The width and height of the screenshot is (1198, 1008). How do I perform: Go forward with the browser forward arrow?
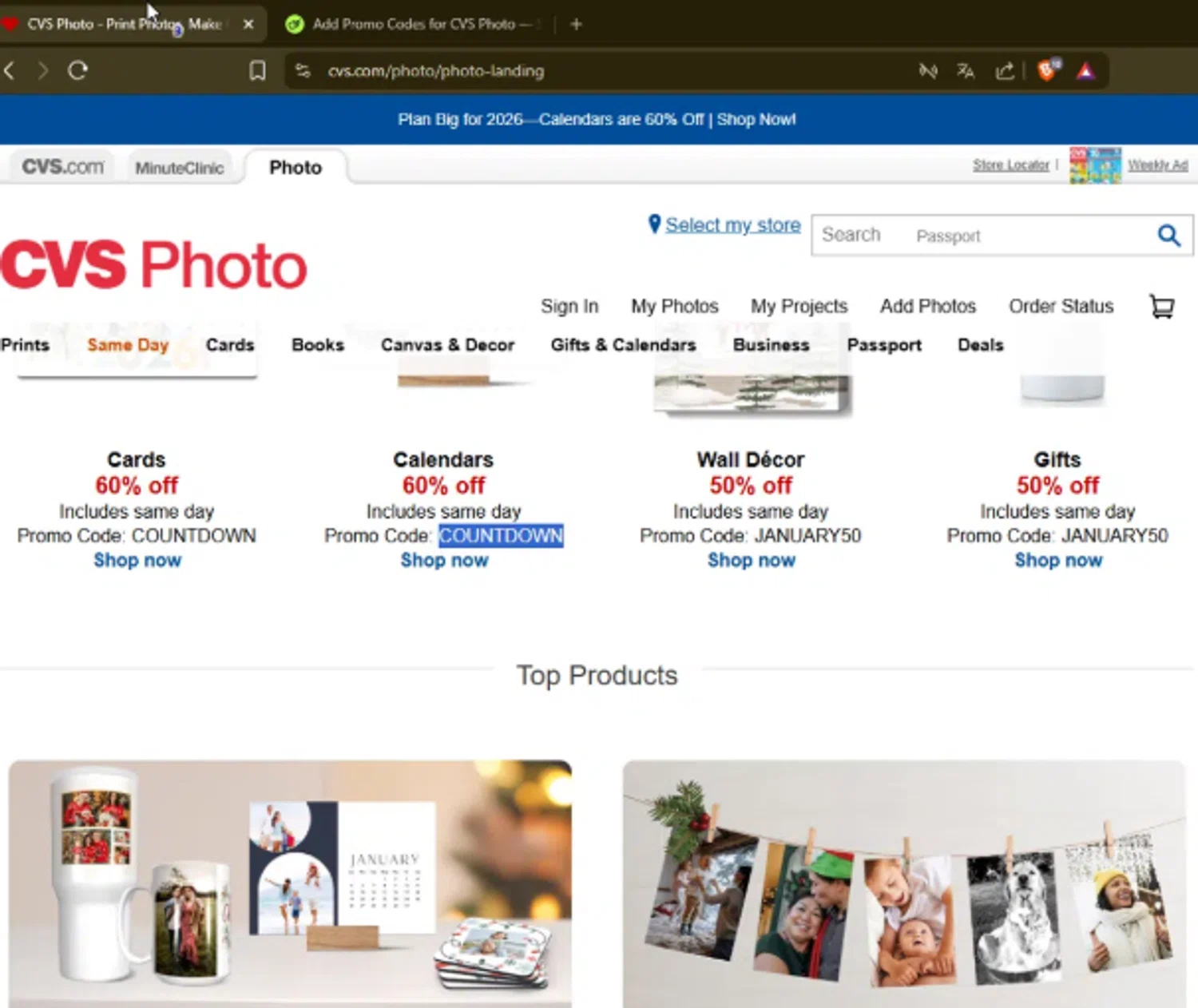[x=43, y=70]
